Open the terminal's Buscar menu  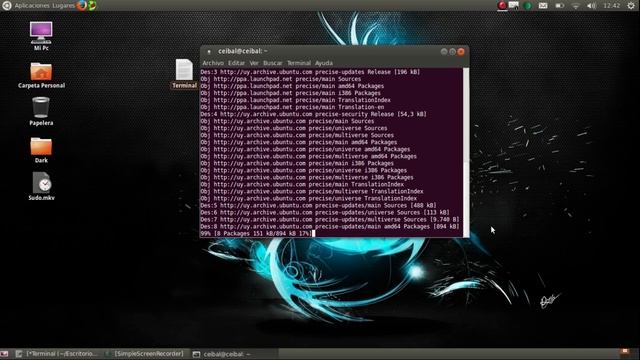point(273,63)
